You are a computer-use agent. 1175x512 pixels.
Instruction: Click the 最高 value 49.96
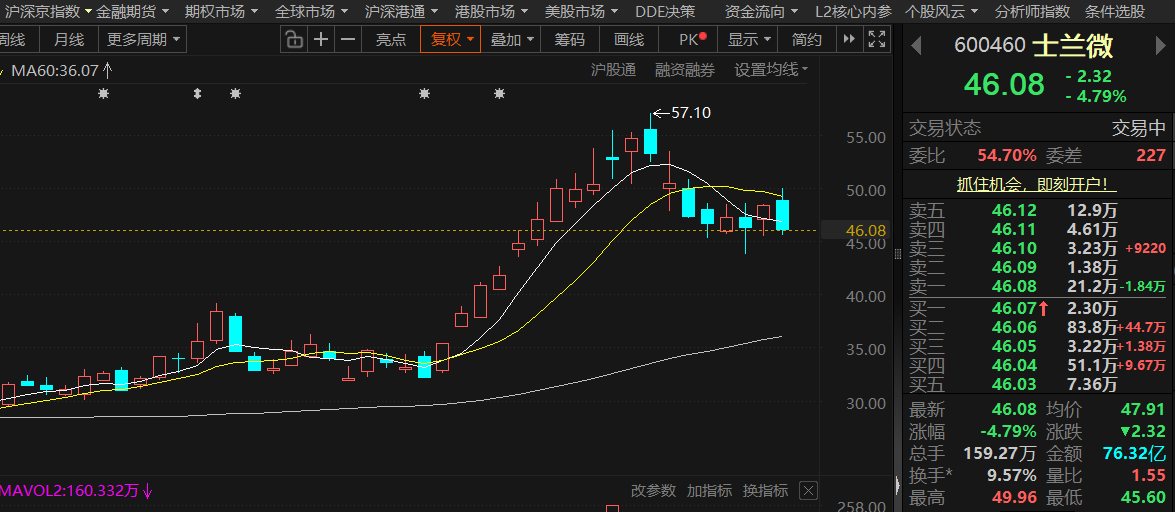tap(1014, 498)
